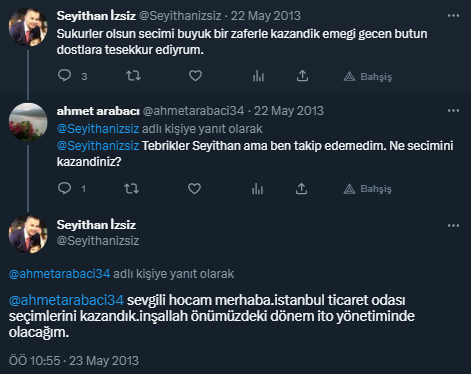Retweet Seyithan's election victory tweet
Image resolution: width=471 pixels, height=374 pixels.
coord(133,76)
